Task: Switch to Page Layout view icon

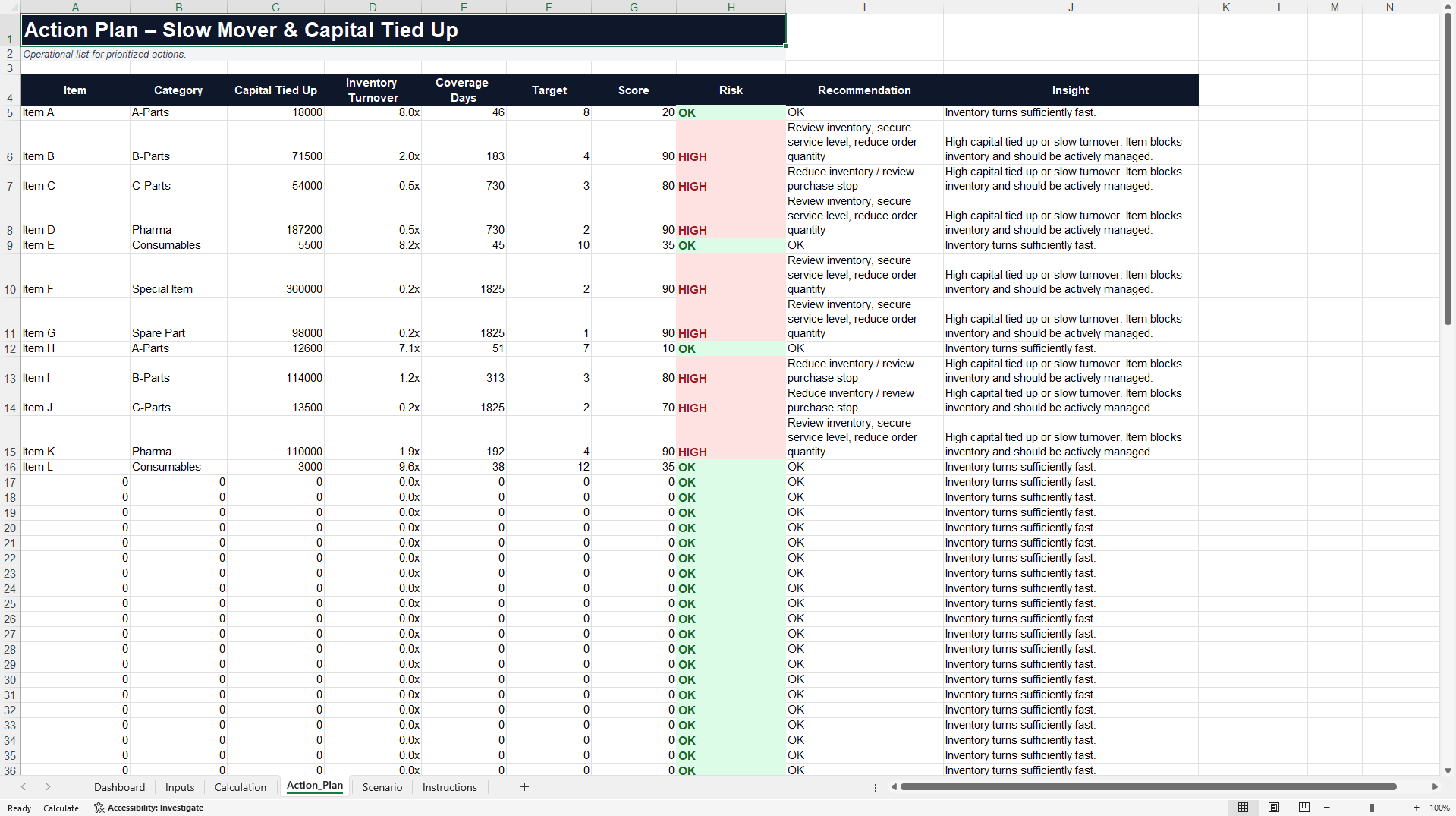Action: coord(1274,808)
